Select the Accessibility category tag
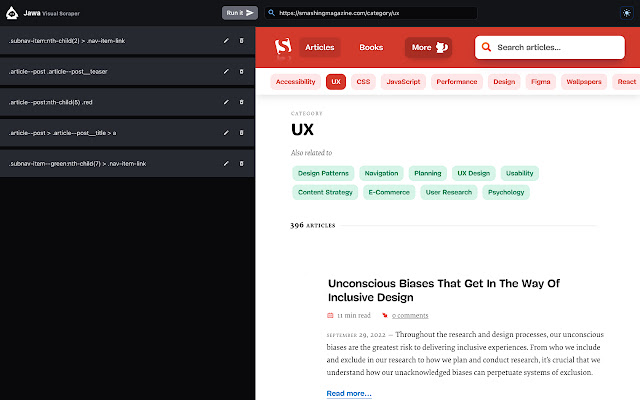Image resolution: width=640 pixels, height=400 pixels. [296, 82]
